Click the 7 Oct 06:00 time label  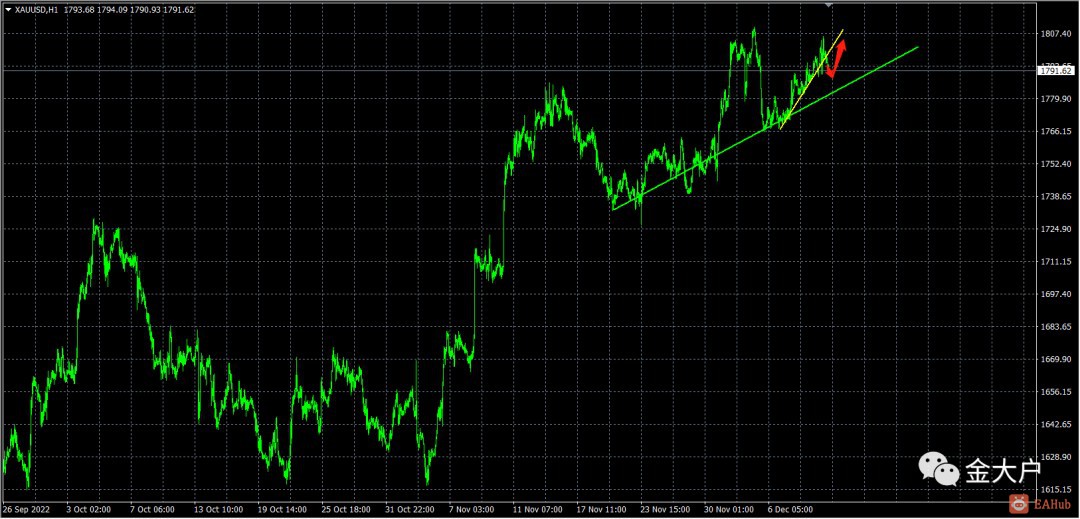(x=153, y=509)
